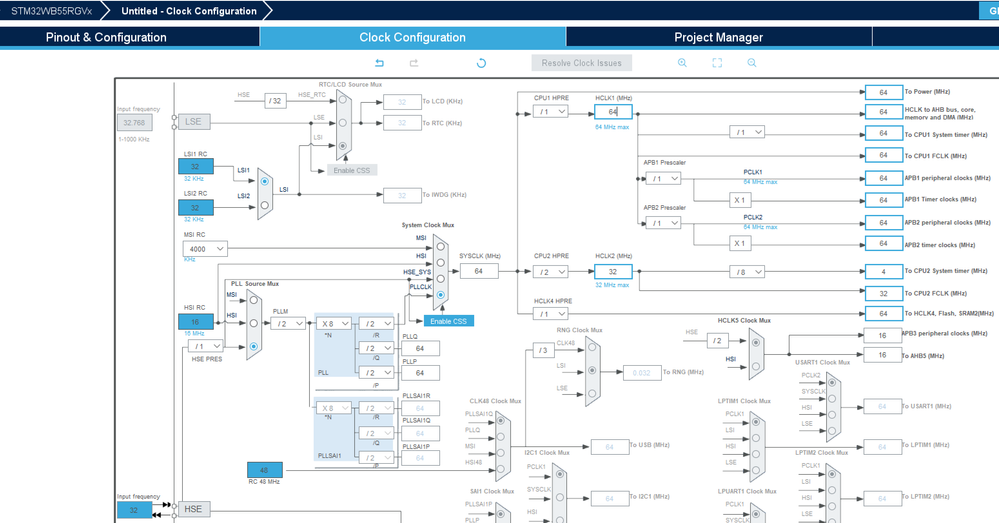Viewport: 999px width, 523px height.
Task: Click the fit-to-window zoom icon
Action: [x=717, y=63]
